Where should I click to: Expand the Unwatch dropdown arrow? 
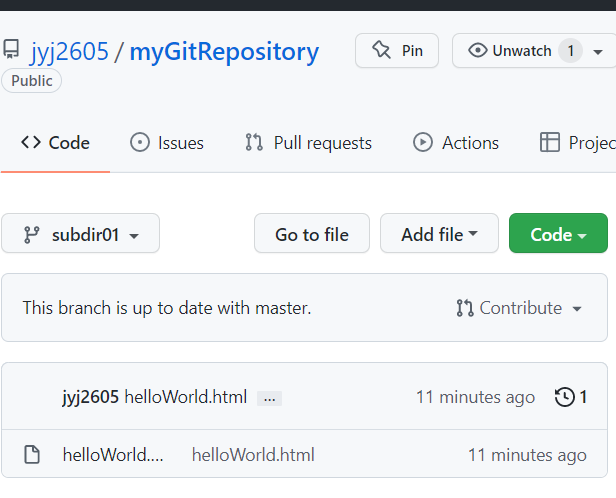pos(598,51)
